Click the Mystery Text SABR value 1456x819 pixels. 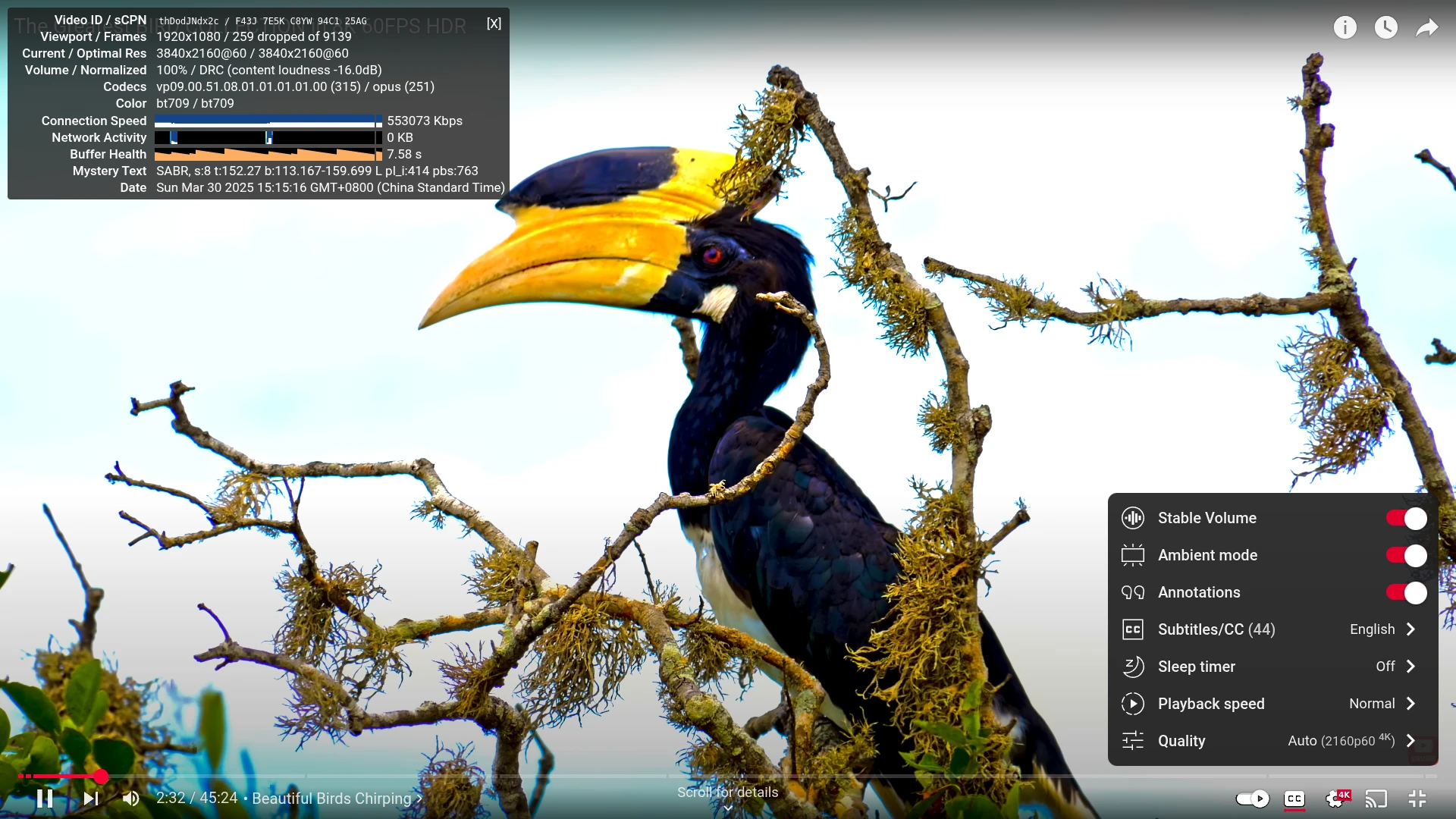click(317, 171)
